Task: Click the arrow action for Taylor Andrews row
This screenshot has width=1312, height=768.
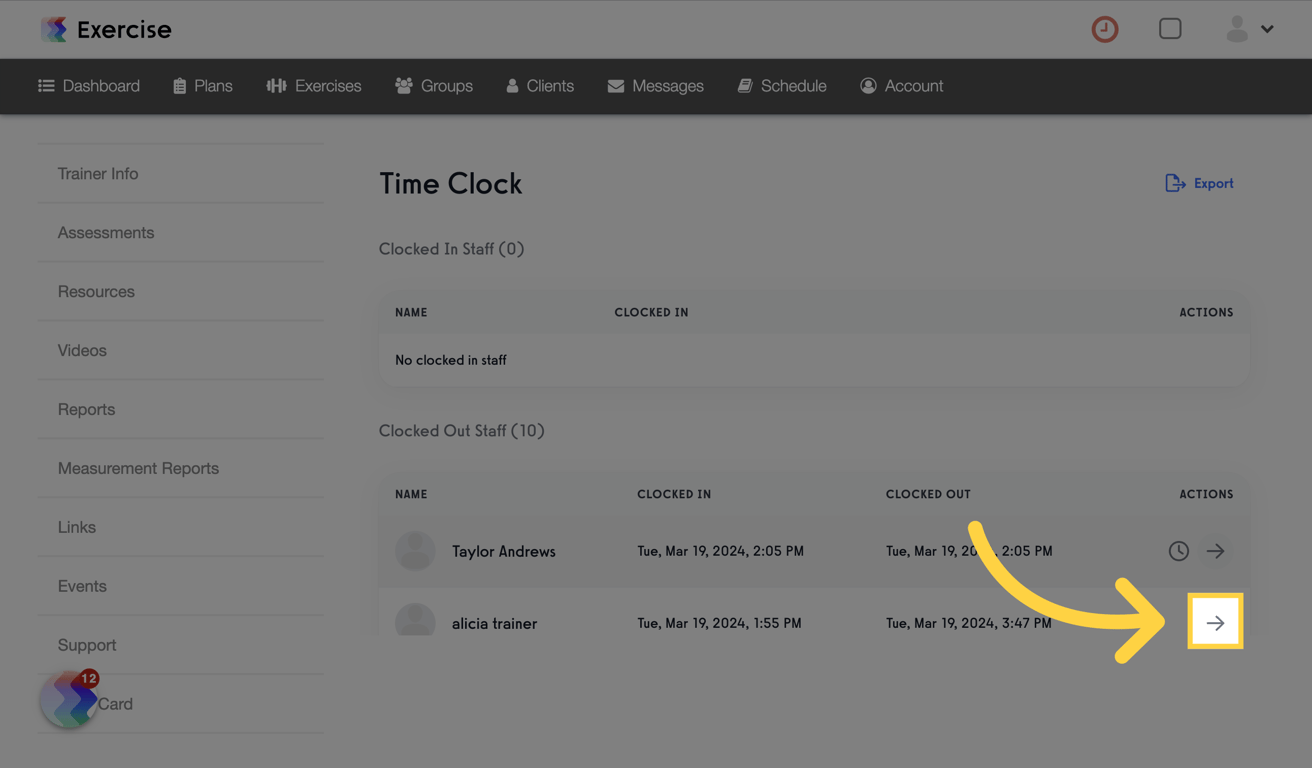Action: click(1215, 550)
